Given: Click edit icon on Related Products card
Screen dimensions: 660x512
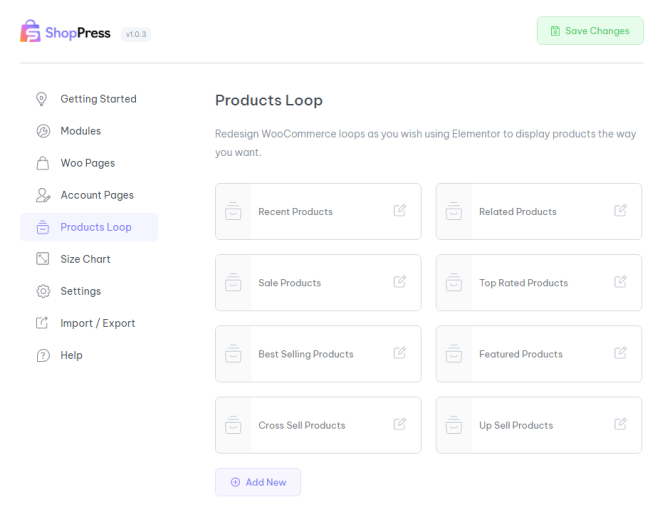Looking at the screenshot, I should (x=620, y=210).
